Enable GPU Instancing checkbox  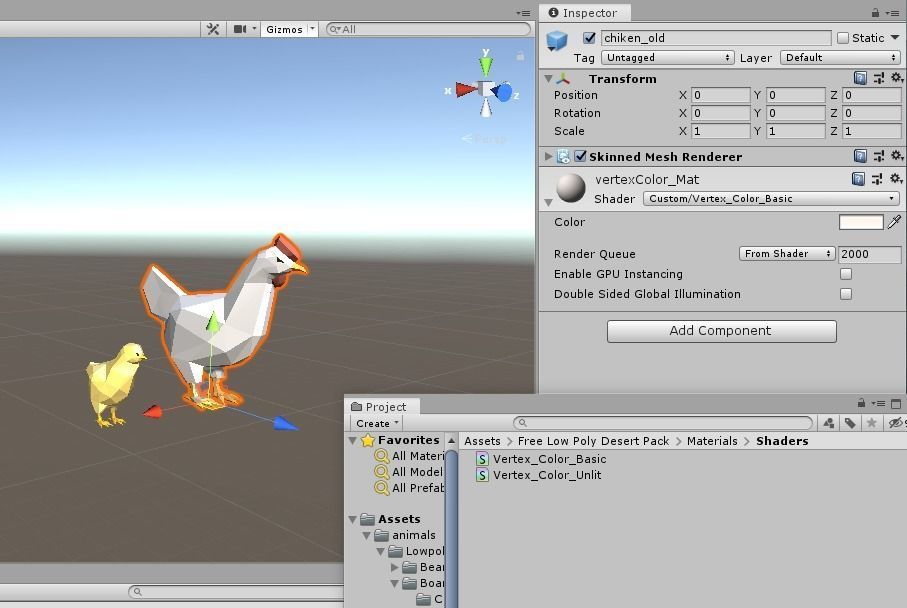(846, 274)
